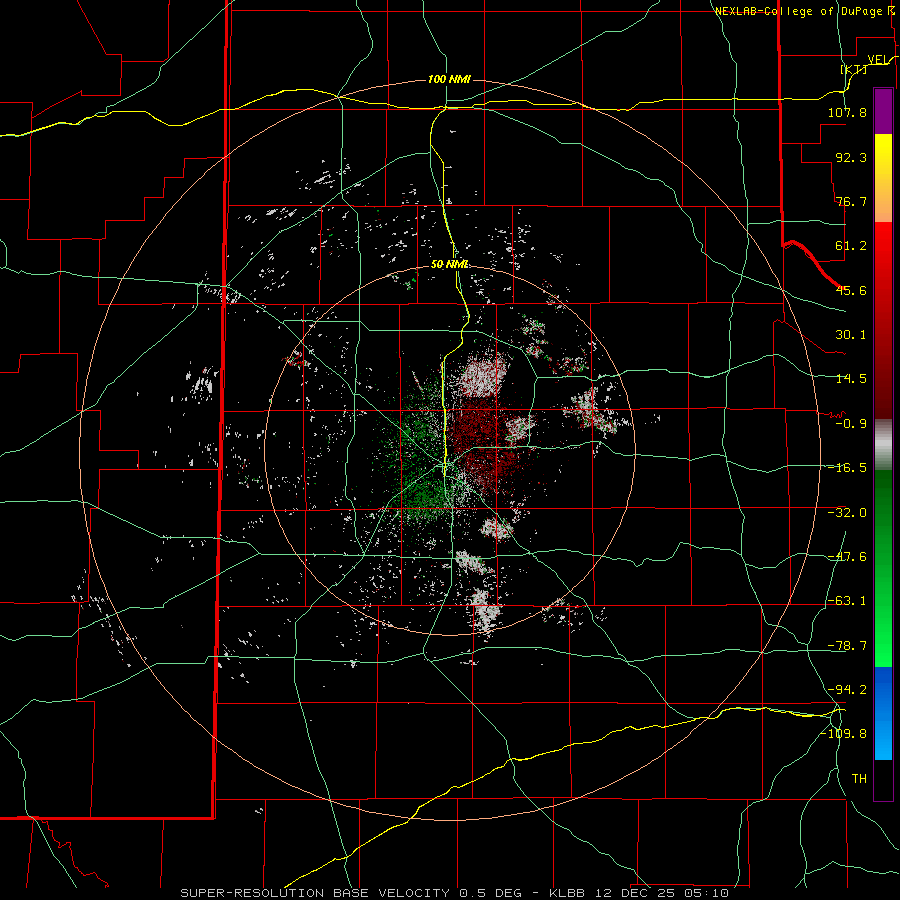Image resolution: width=900 pixels, height=900 pixels.
Task: Click the -63.1 velocity scale value
Action: pyautogui.click(x=847, y=601)
